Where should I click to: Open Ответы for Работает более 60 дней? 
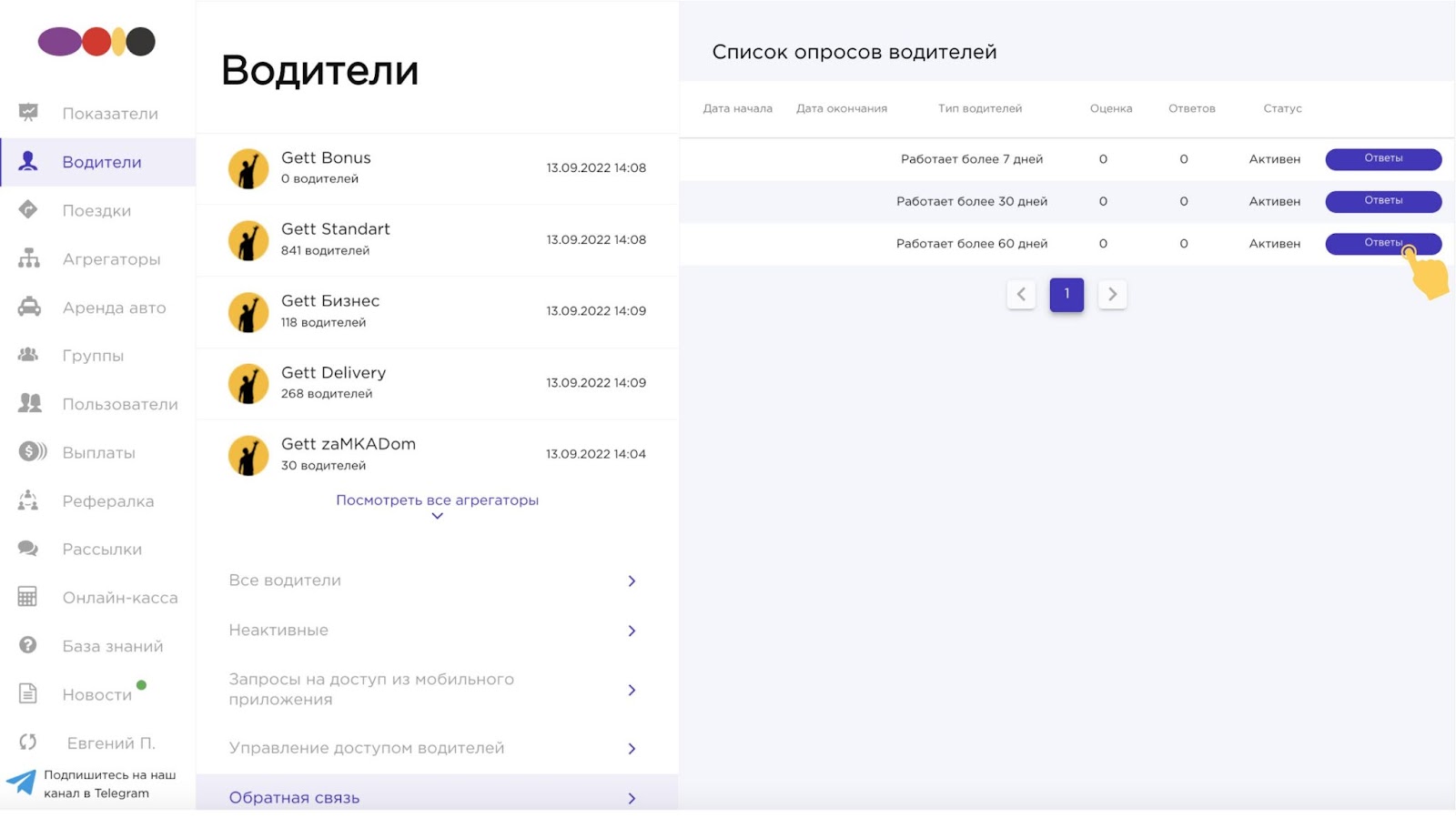(1383, 243)
